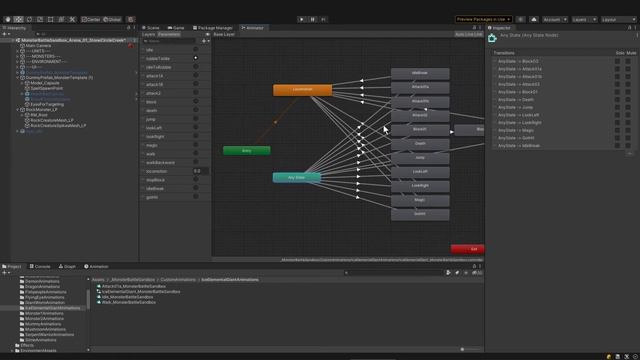Click the Auto Live Link button
This screenshot has height=360, width=640.
pyautogui.click(x=469, y=34)
